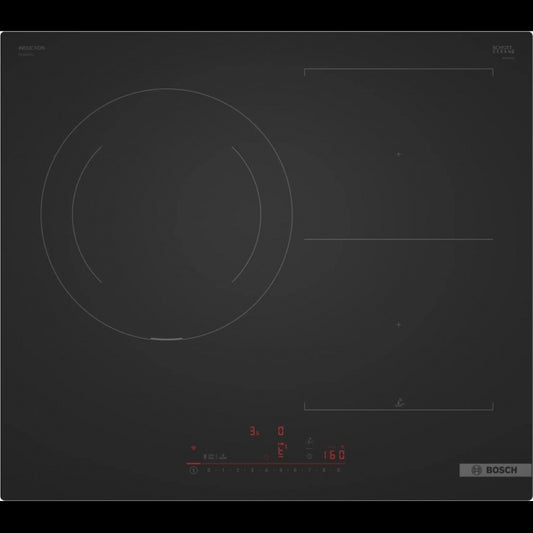This screenshot has width=533, height=533.
Task: Select the left zone display showing 3
Action: [x=254, y=431]
